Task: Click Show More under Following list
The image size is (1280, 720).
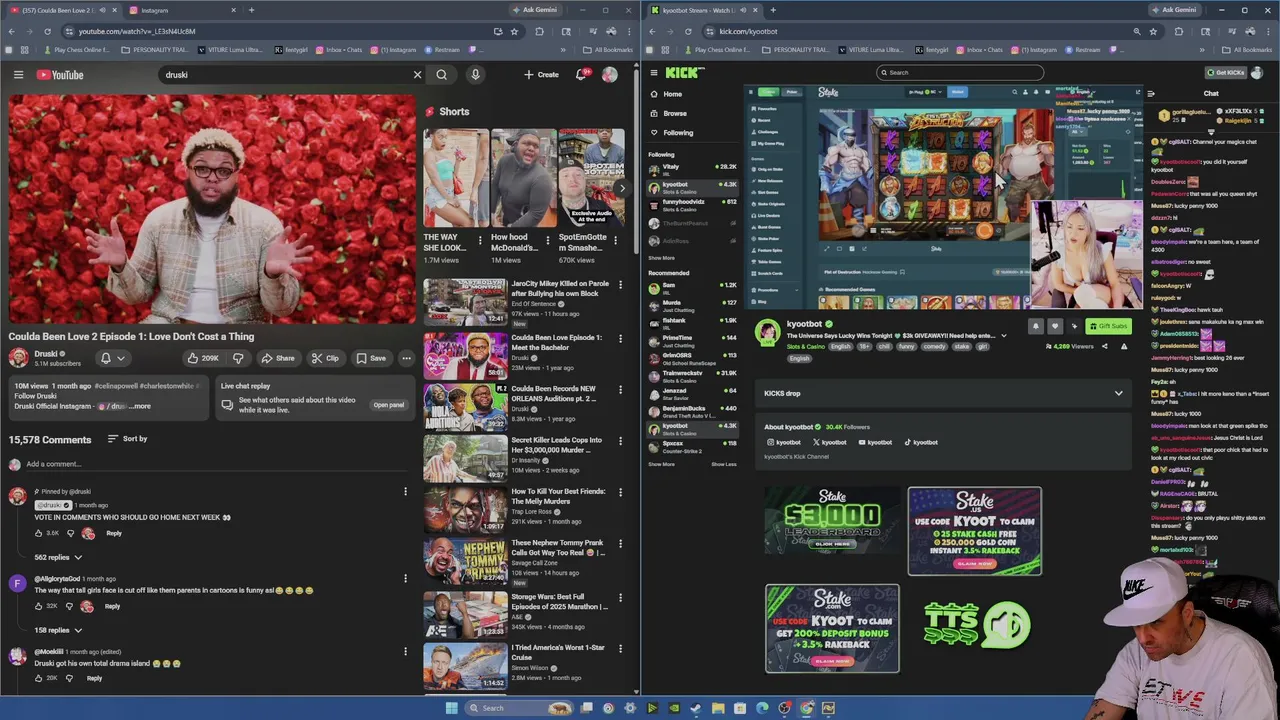Action: tap(661, 258)
